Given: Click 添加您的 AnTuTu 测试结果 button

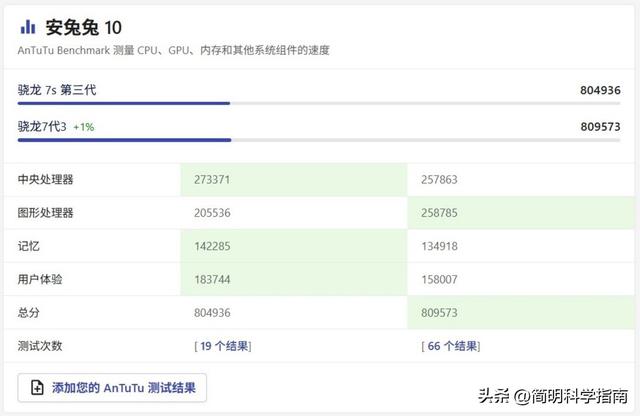Looking at the screenshot, I should [x=112, y=387].
